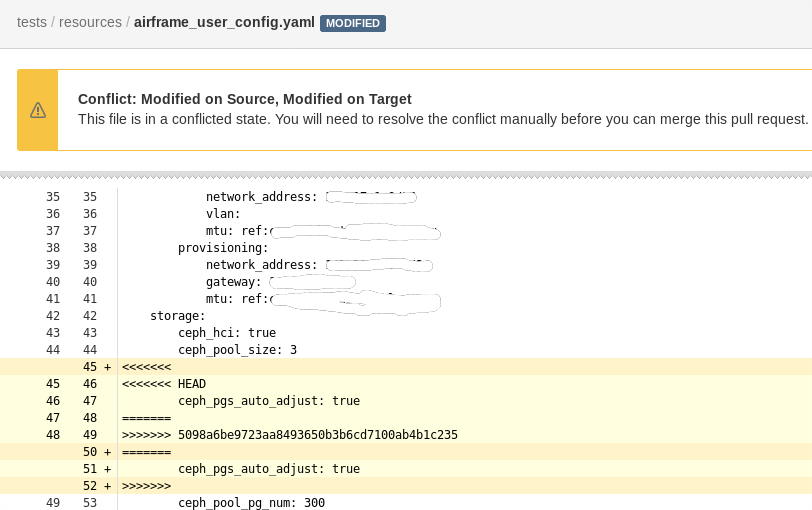The height and width of the screenshot is (510, 812).
Task: Click the '=======' separator on line 48
Action: coord(406,418)
